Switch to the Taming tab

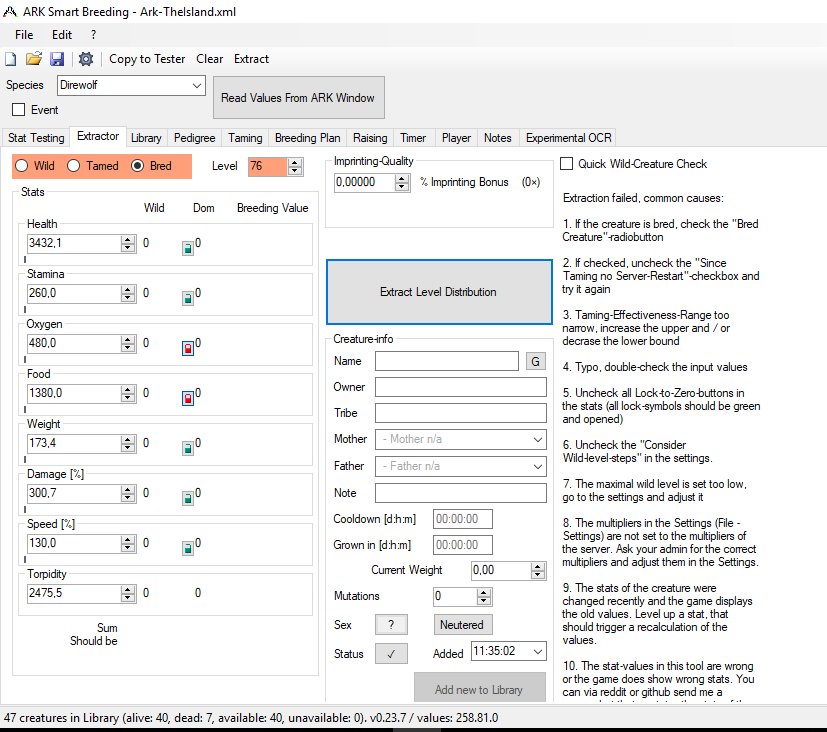pos(245,138)
